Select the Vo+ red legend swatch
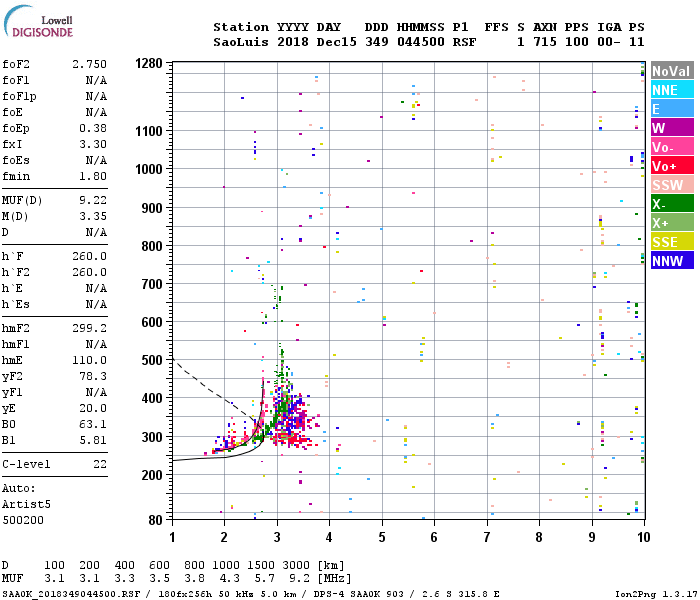 coord(672,166)
